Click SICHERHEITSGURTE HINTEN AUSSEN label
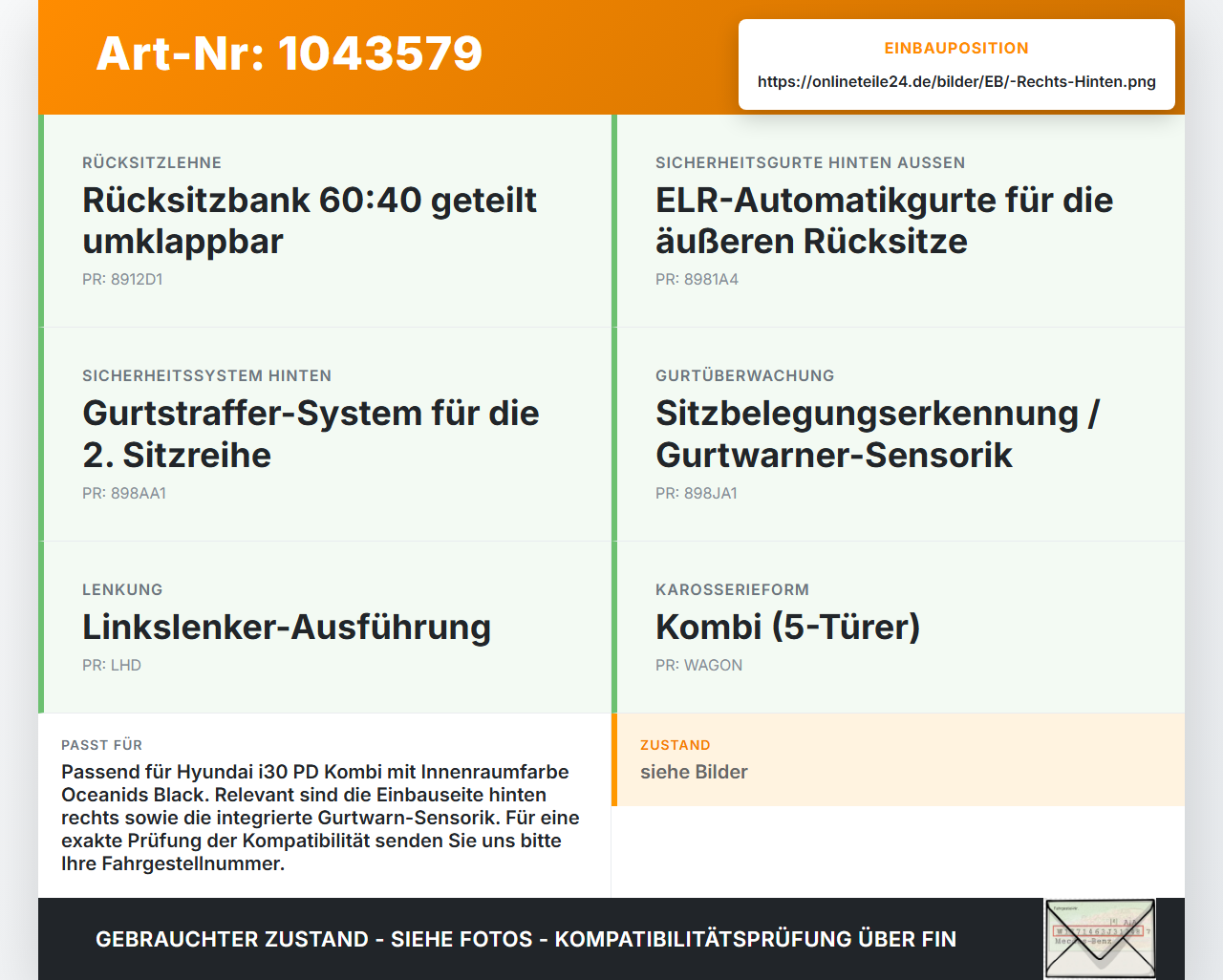The width and height of the screenshot is (1223, 980). coord(810,162)
